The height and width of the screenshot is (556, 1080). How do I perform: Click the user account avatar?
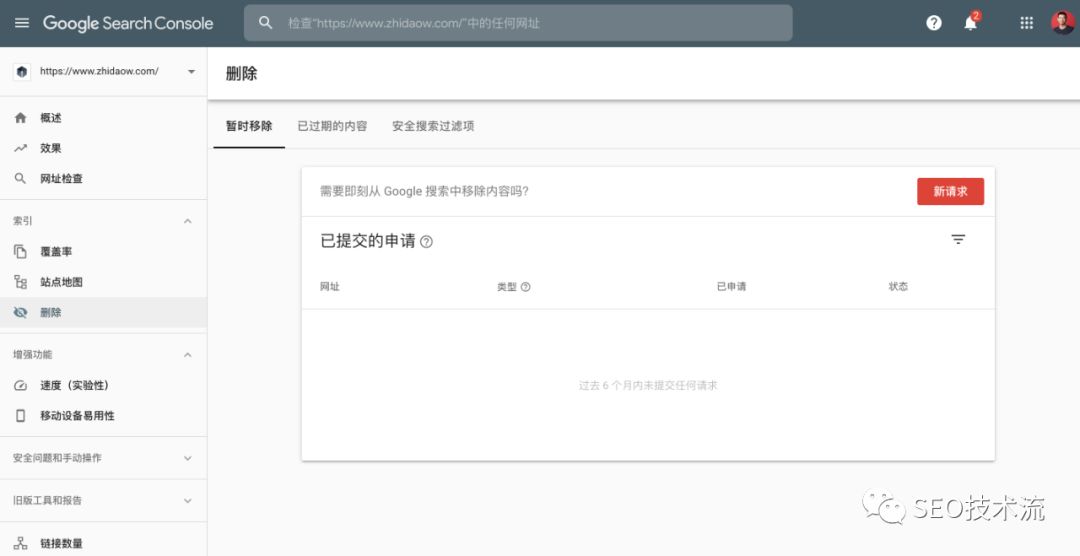pyautogui.click(x=1062, y=23)
